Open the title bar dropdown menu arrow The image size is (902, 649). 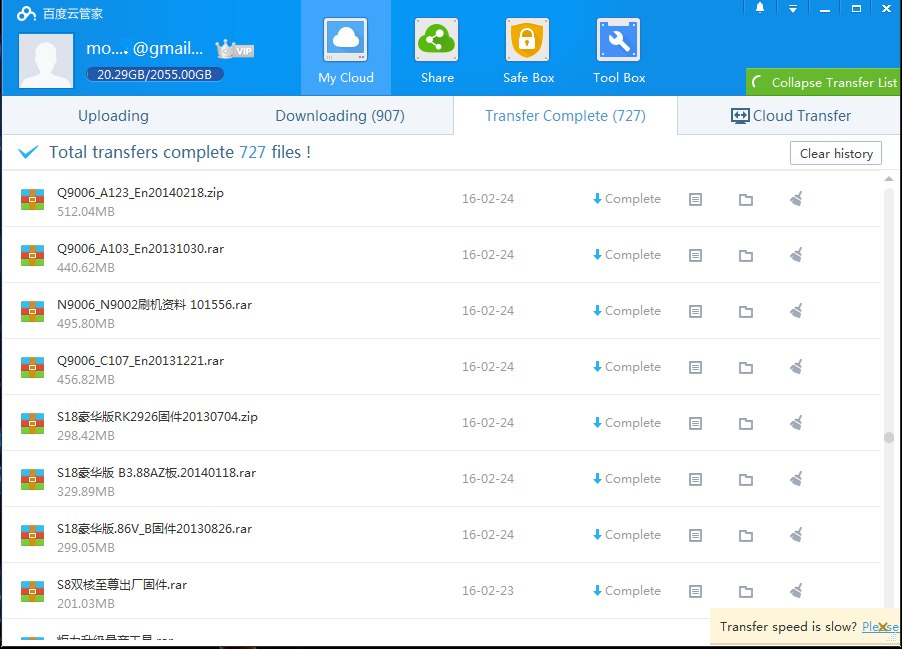793,8
